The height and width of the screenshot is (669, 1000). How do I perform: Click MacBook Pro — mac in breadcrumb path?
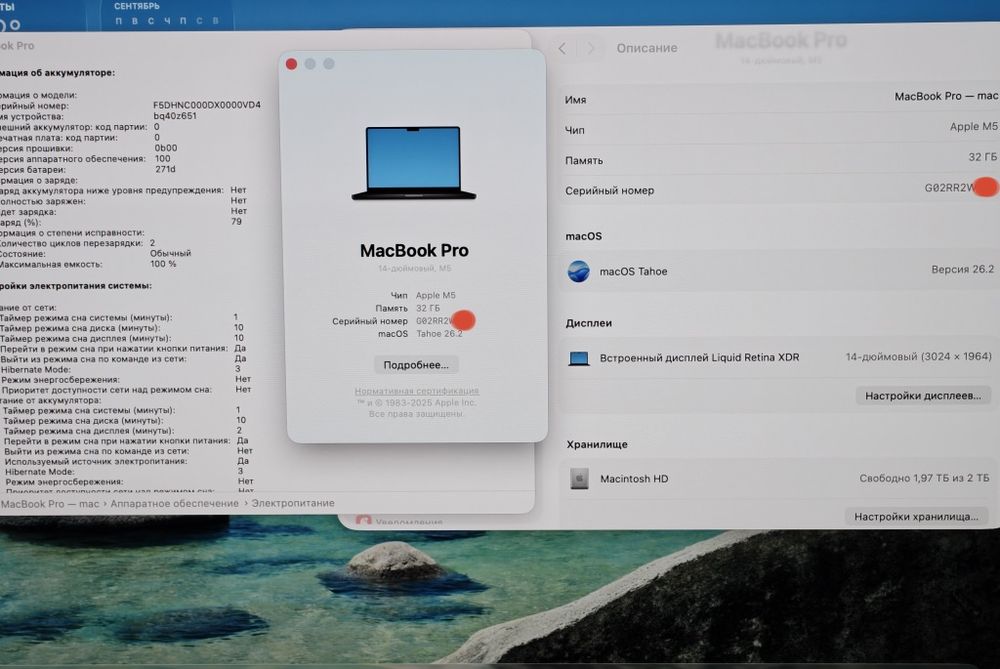50,504
